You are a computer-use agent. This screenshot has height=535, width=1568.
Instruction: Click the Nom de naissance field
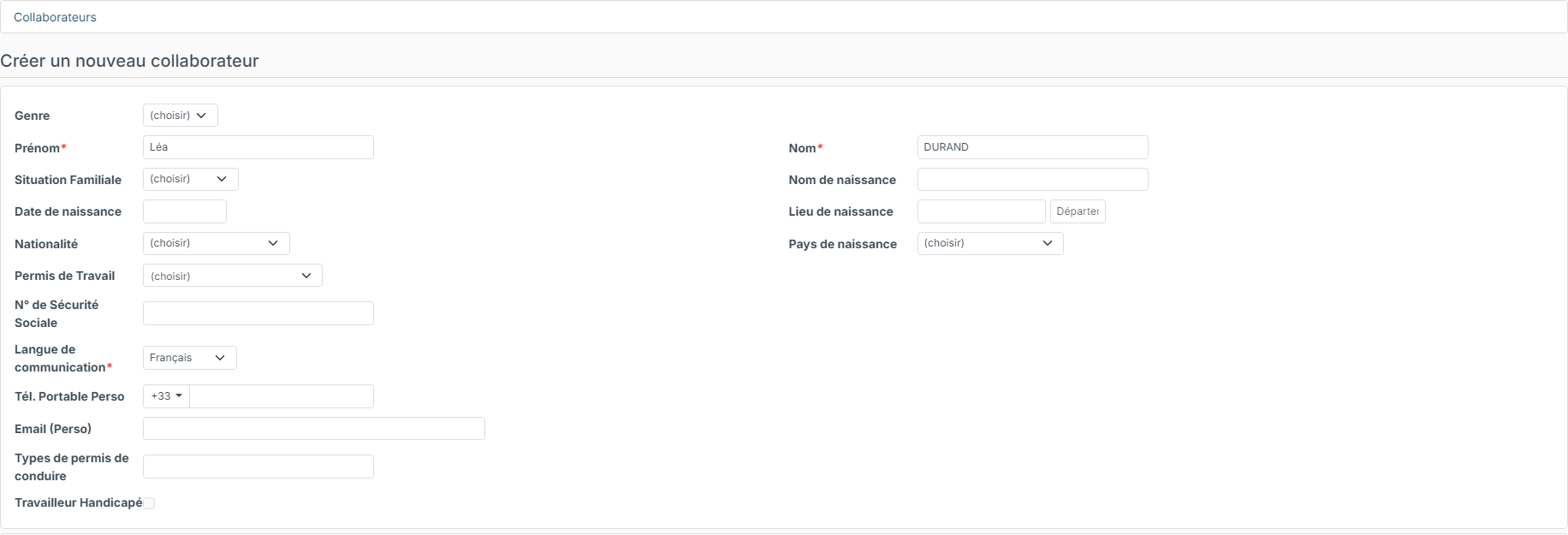(1032, 180)
